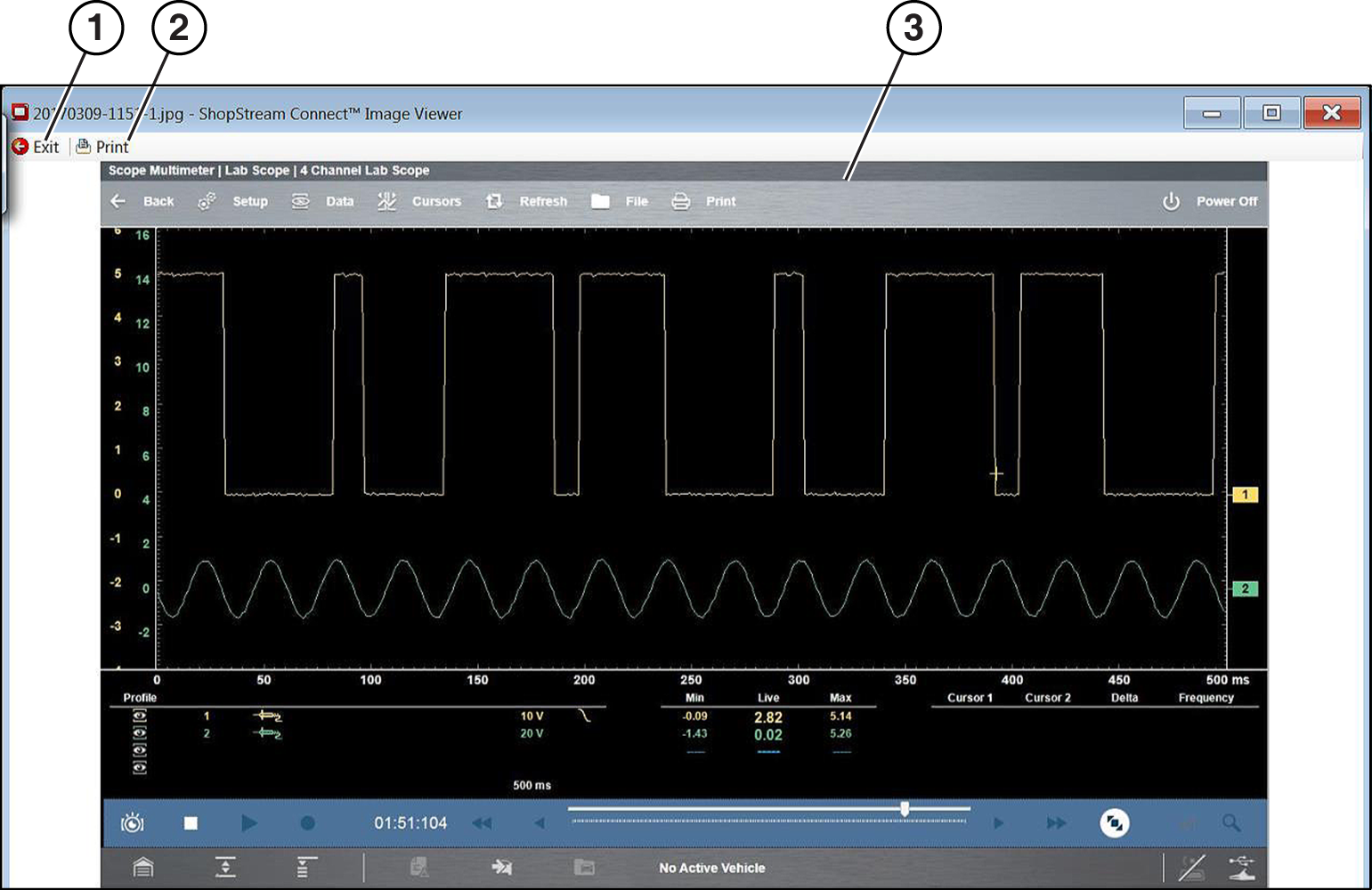
Task: Click the snapshot camera icon
Action: click(133, 823)
